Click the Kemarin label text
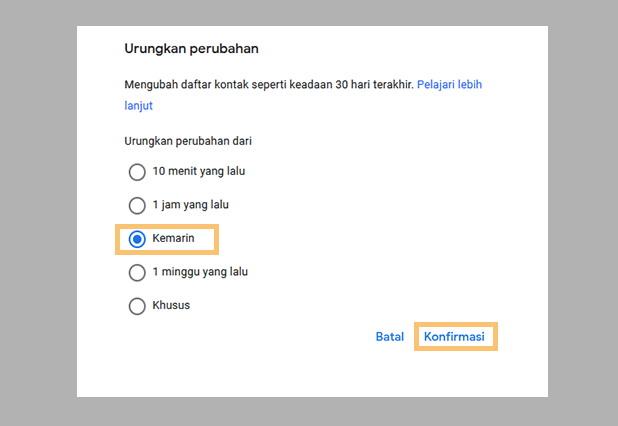The height and width of the screenshot is (426, 618). [173, 239]
